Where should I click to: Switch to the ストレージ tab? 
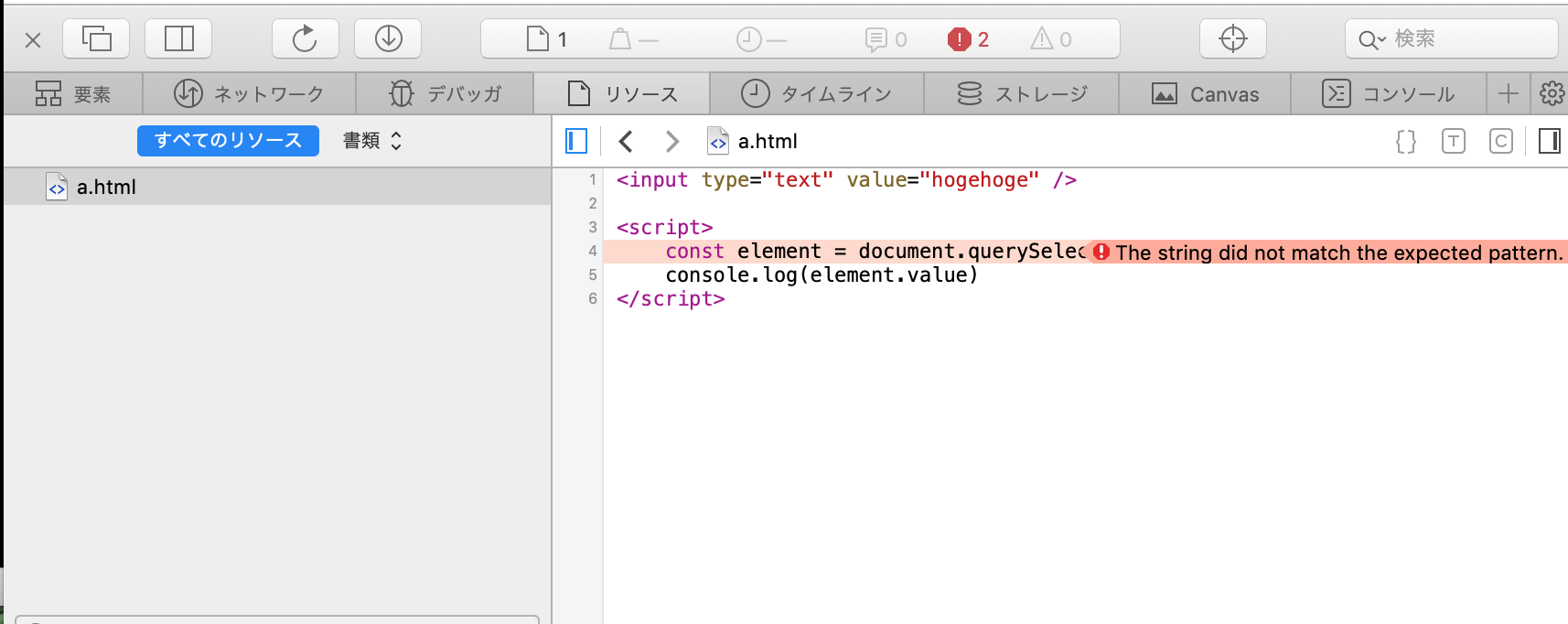pyautogui.click(x=1022, y=93)
